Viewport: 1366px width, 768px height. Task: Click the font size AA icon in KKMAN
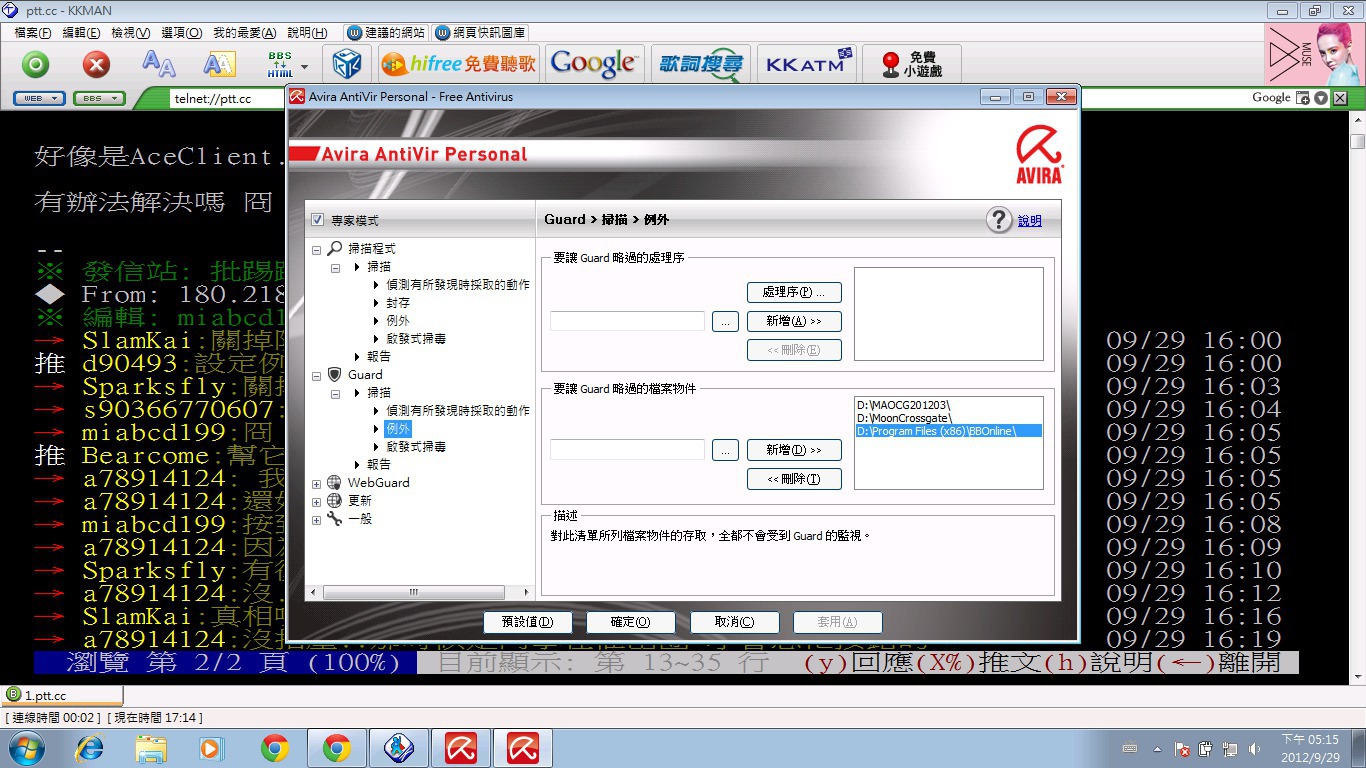[158, 64]
